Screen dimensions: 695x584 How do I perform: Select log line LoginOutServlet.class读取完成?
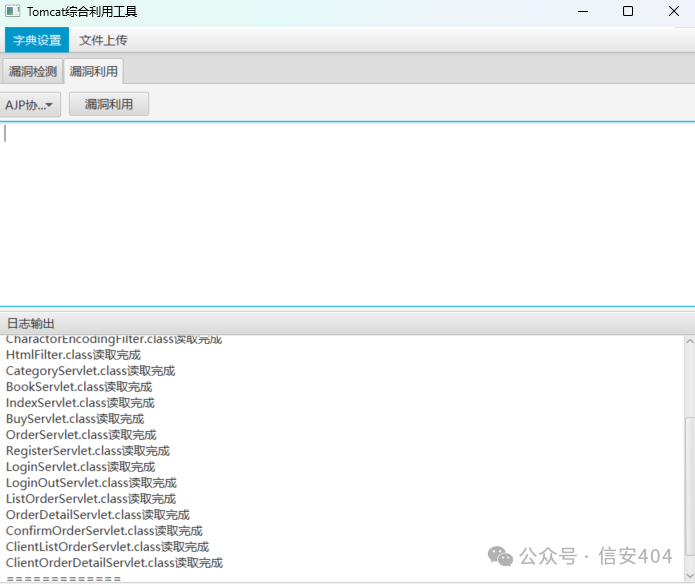(91, 483)
